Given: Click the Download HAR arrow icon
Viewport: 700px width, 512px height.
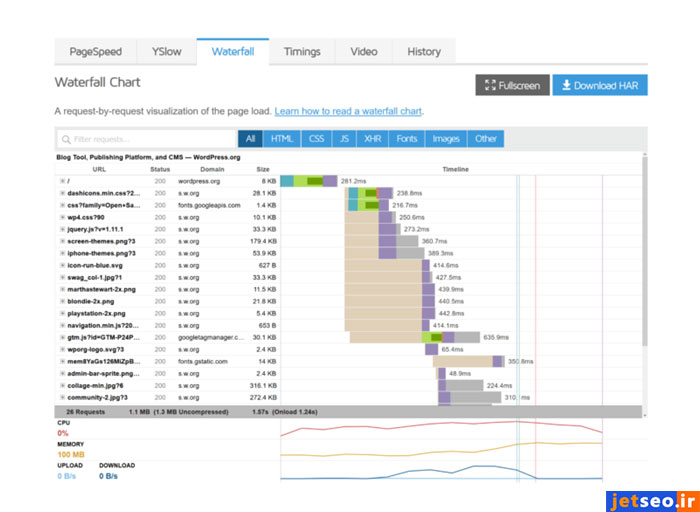Looking at the screenshot, I should tap(566, 86).
